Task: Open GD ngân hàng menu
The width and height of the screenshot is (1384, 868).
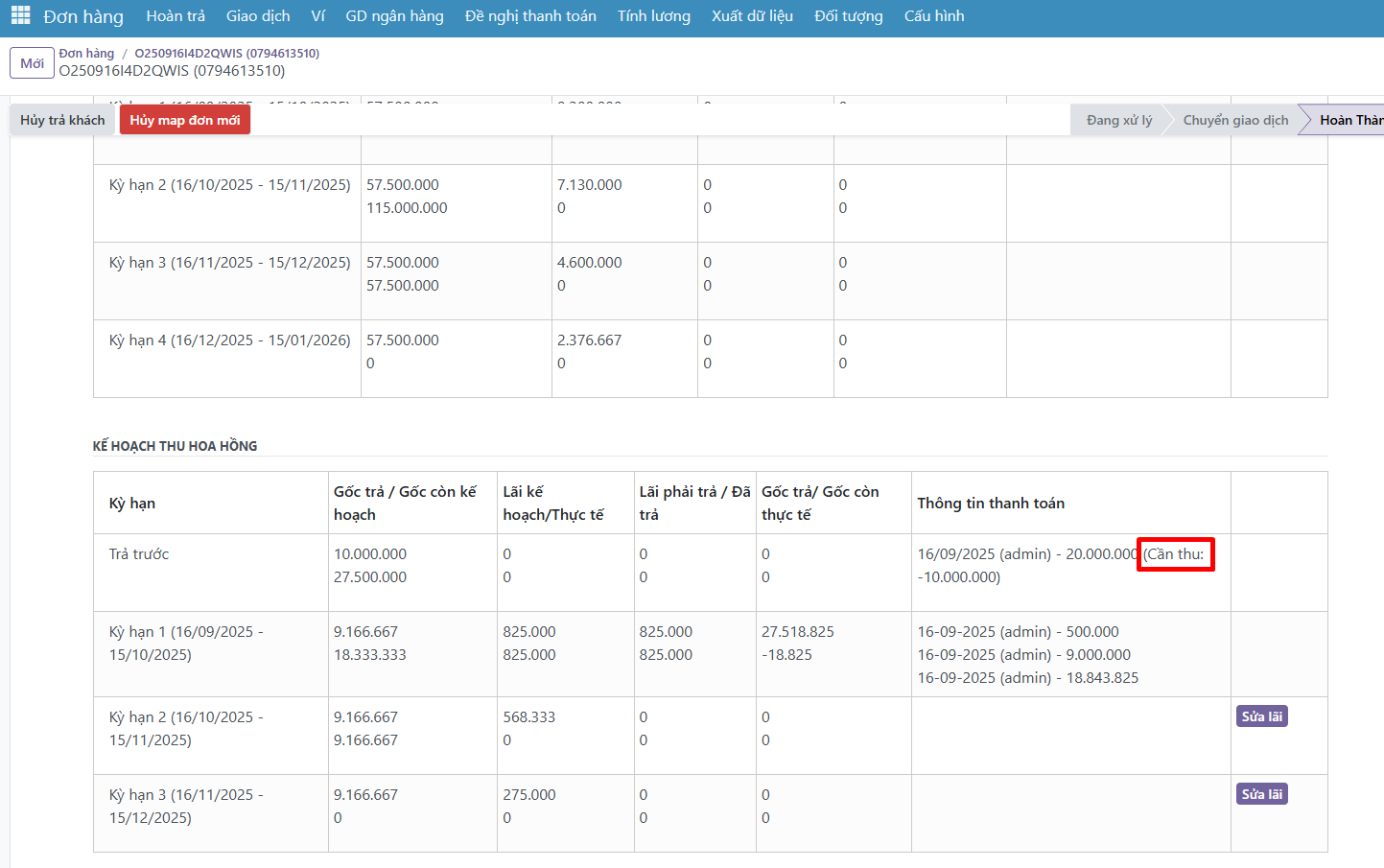Action: (394, 16)
